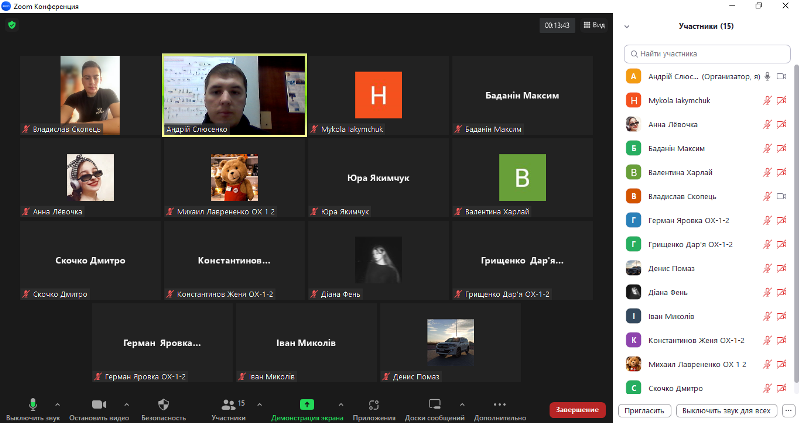Select Баданін Максим video tile
Screen dimensions: 800x423
pos(522,95)
